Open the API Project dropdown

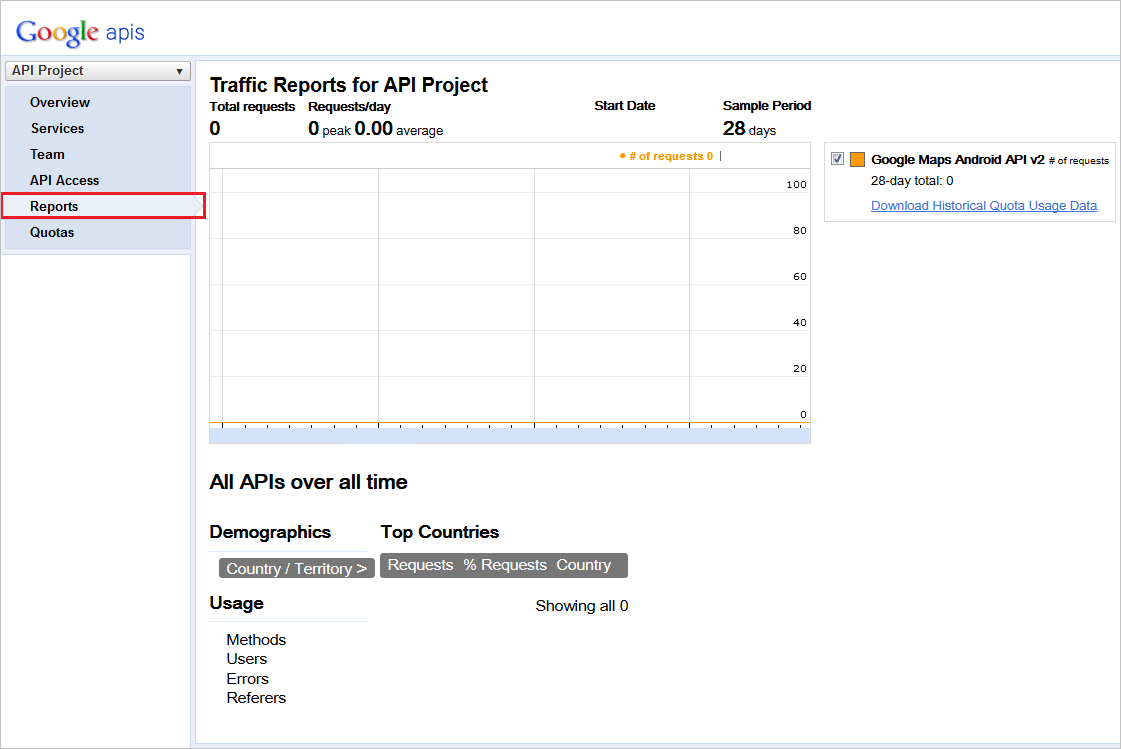pos(98,71)
